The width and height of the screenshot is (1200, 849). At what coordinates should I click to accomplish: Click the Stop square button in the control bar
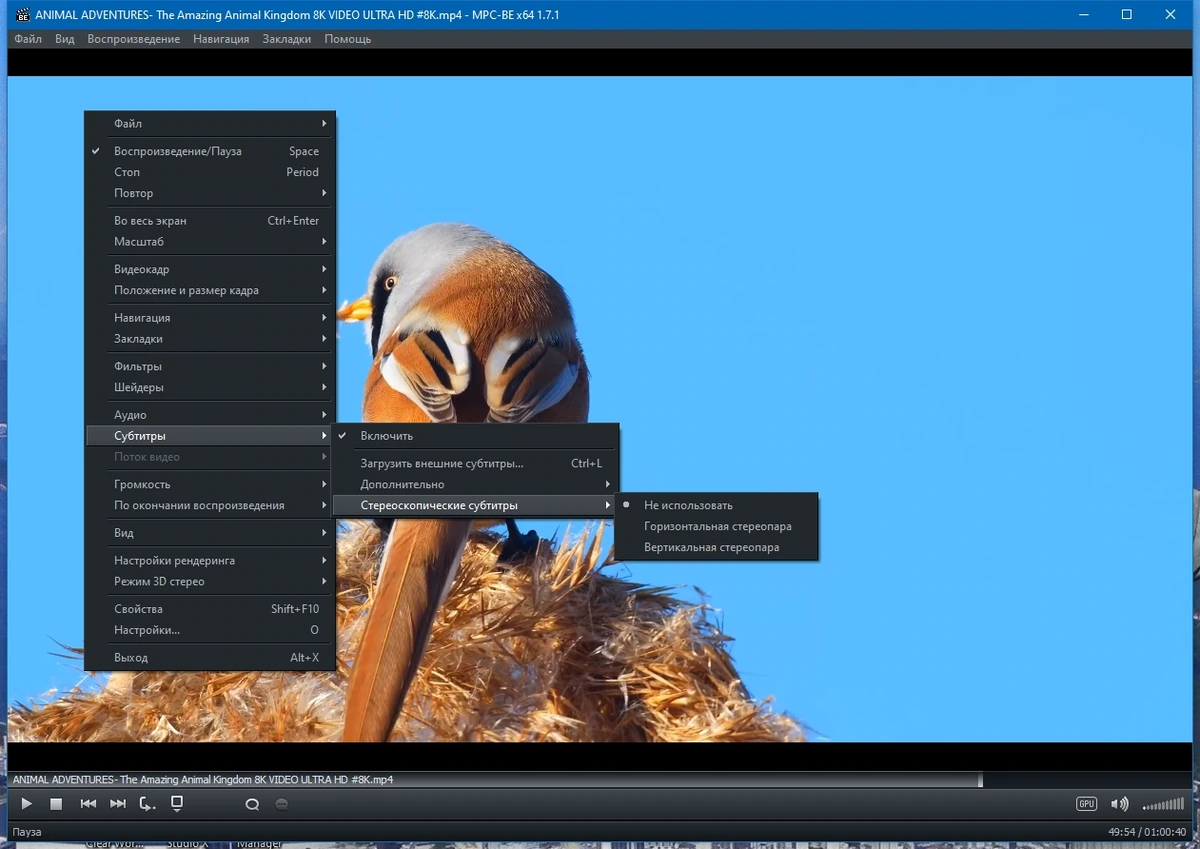pyautogui.click(x=57, y=803)
